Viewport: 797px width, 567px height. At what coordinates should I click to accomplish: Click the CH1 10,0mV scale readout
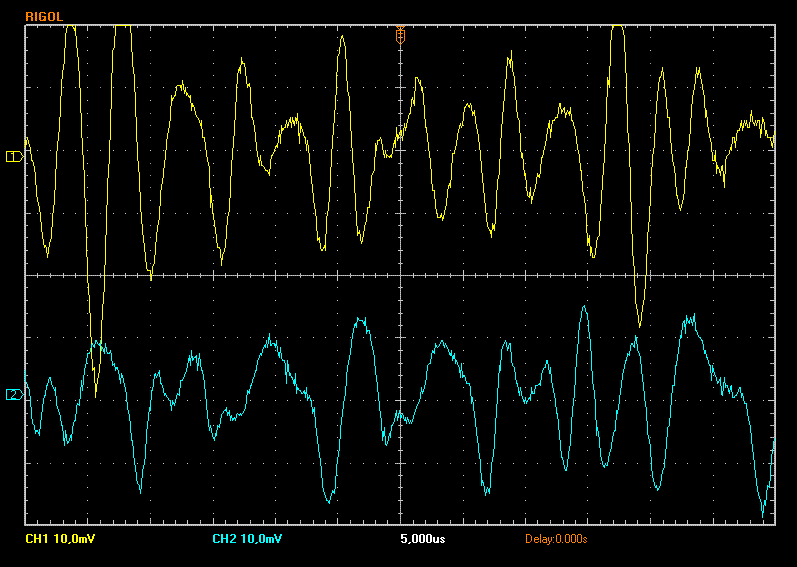pos(60,539)
